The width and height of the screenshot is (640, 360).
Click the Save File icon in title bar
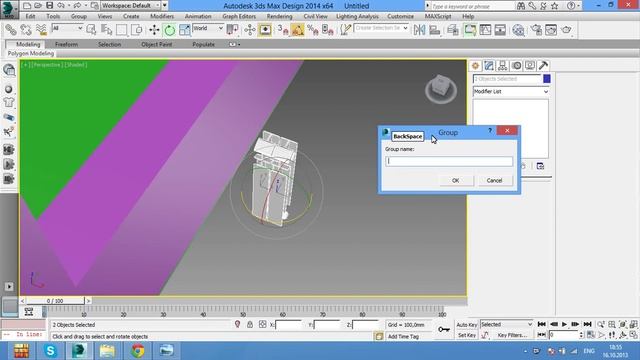[x=49, y=6]
